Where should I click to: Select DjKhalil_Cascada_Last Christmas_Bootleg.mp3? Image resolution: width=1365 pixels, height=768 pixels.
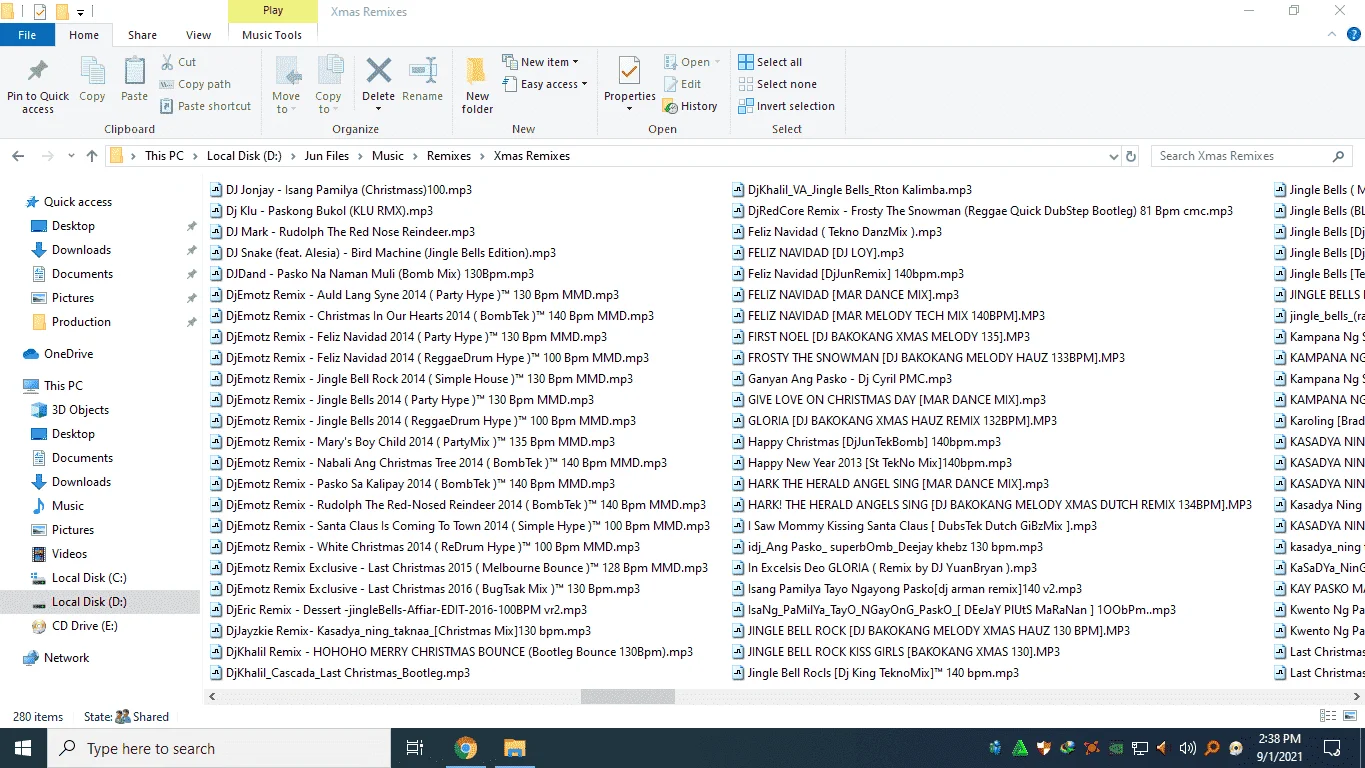[340, 673]
